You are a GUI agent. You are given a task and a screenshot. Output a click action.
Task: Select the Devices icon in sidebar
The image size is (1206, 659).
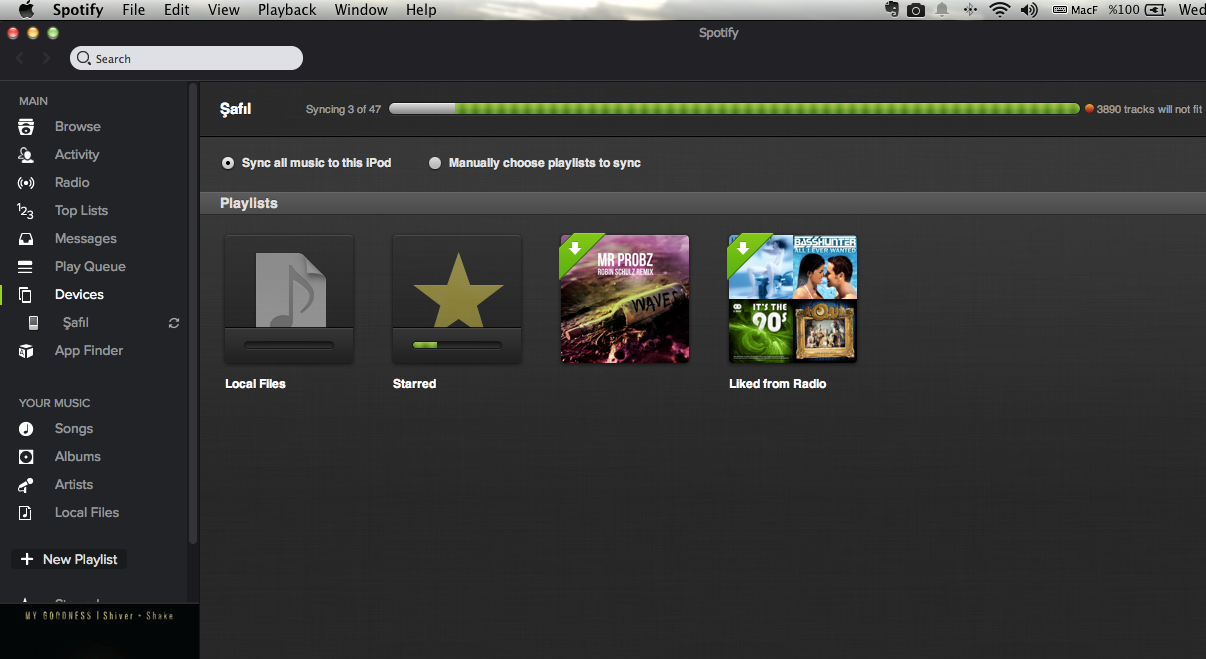(x=26, y=295)
